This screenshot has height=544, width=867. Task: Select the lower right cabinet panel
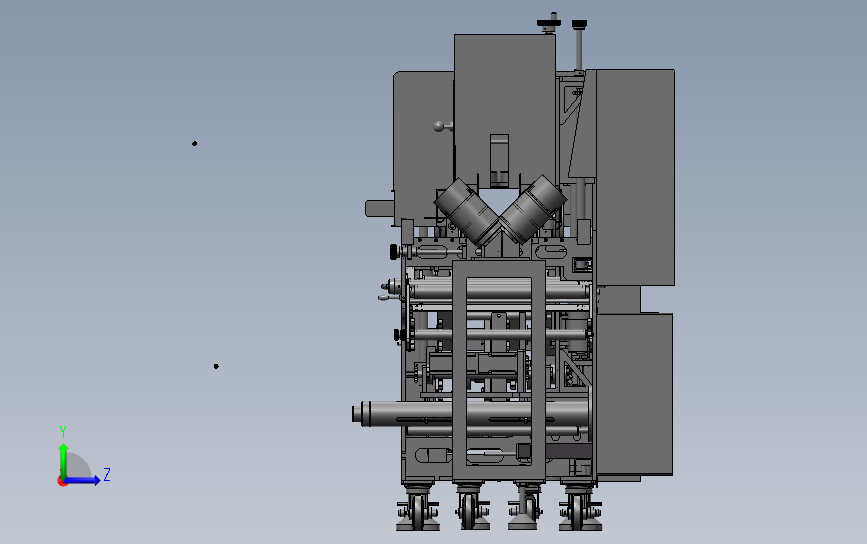point(635,394)
